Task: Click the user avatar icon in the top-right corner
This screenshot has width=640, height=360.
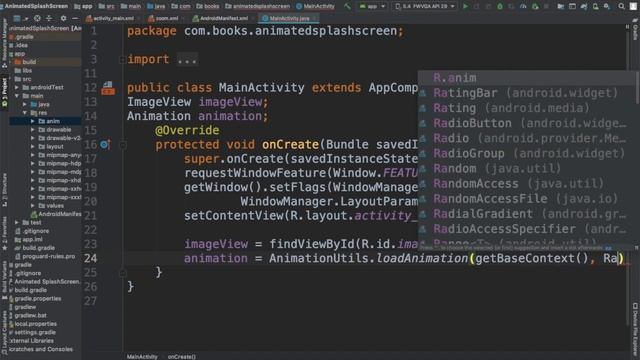Action: point(633,6)
